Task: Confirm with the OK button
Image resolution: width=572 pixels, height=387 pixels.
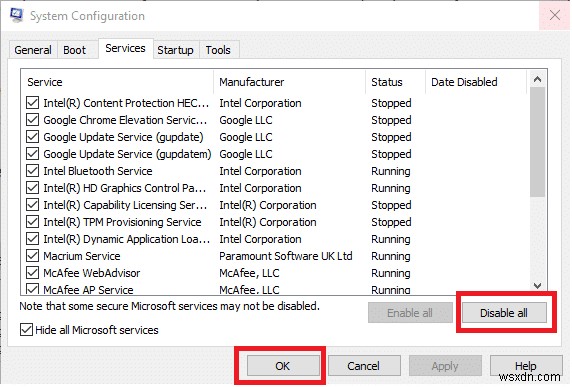Action: coord(283,365)
